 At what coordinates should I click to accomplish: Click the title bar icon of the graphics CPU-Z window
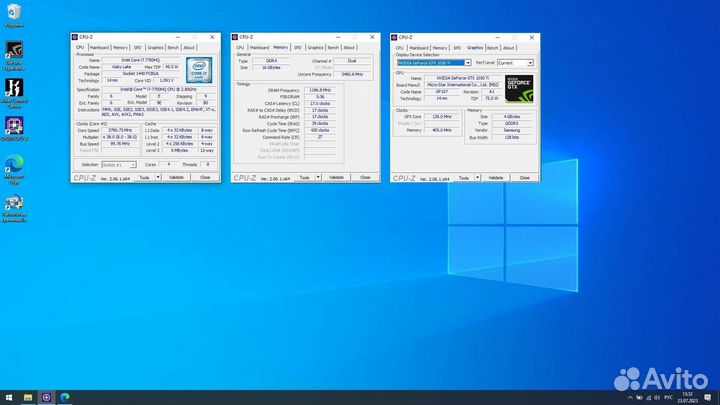pos(394,38)
